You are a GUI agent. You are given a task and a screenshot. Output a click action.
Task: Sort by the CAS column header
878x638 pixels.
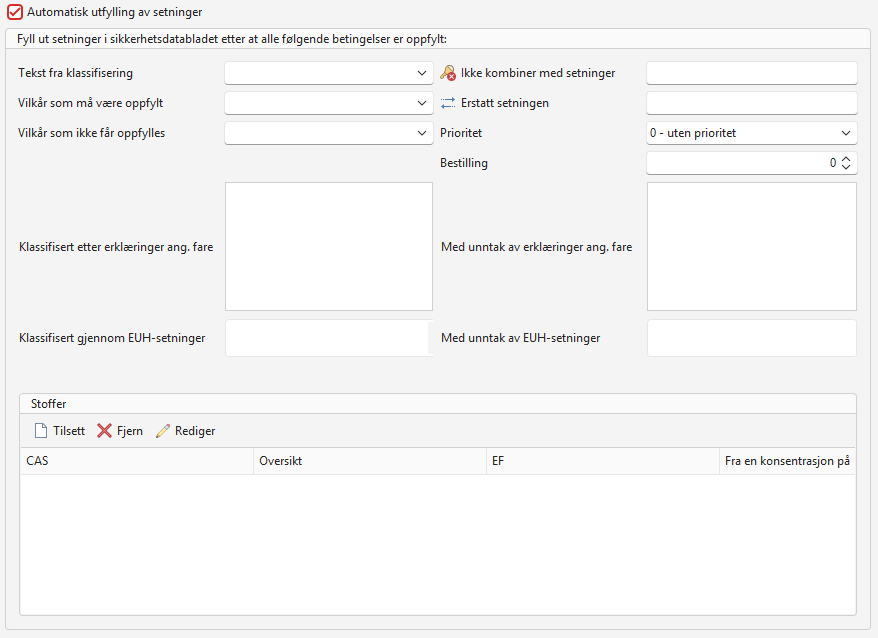[x=137, y=461]
